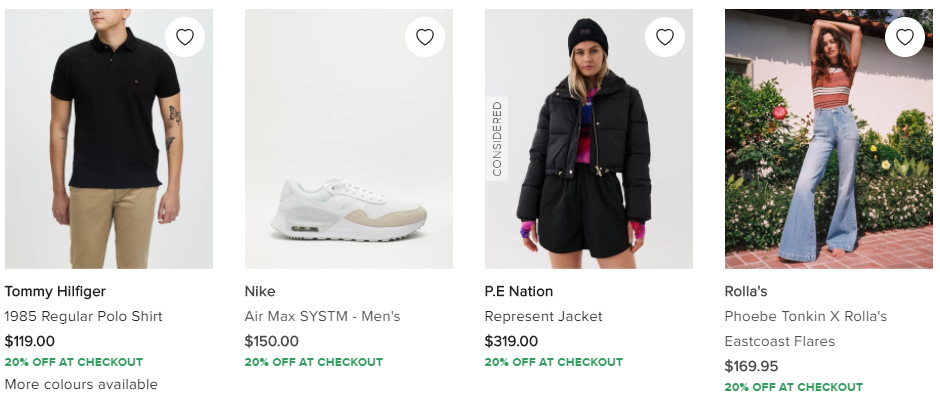This screenshot has width=940, height=399.
Task: Go to the P.E Nation brand link
Action: (x=519, y=292)
